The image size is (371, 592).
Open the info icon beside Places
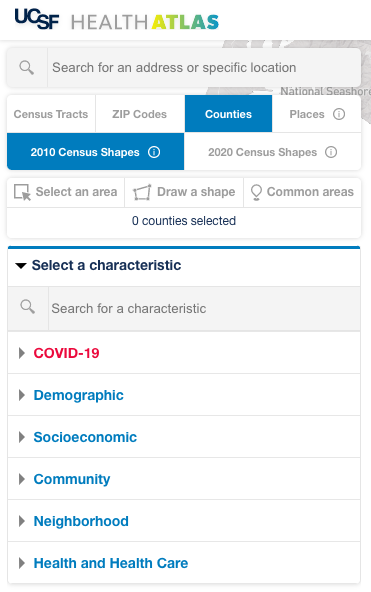(339, 114)
